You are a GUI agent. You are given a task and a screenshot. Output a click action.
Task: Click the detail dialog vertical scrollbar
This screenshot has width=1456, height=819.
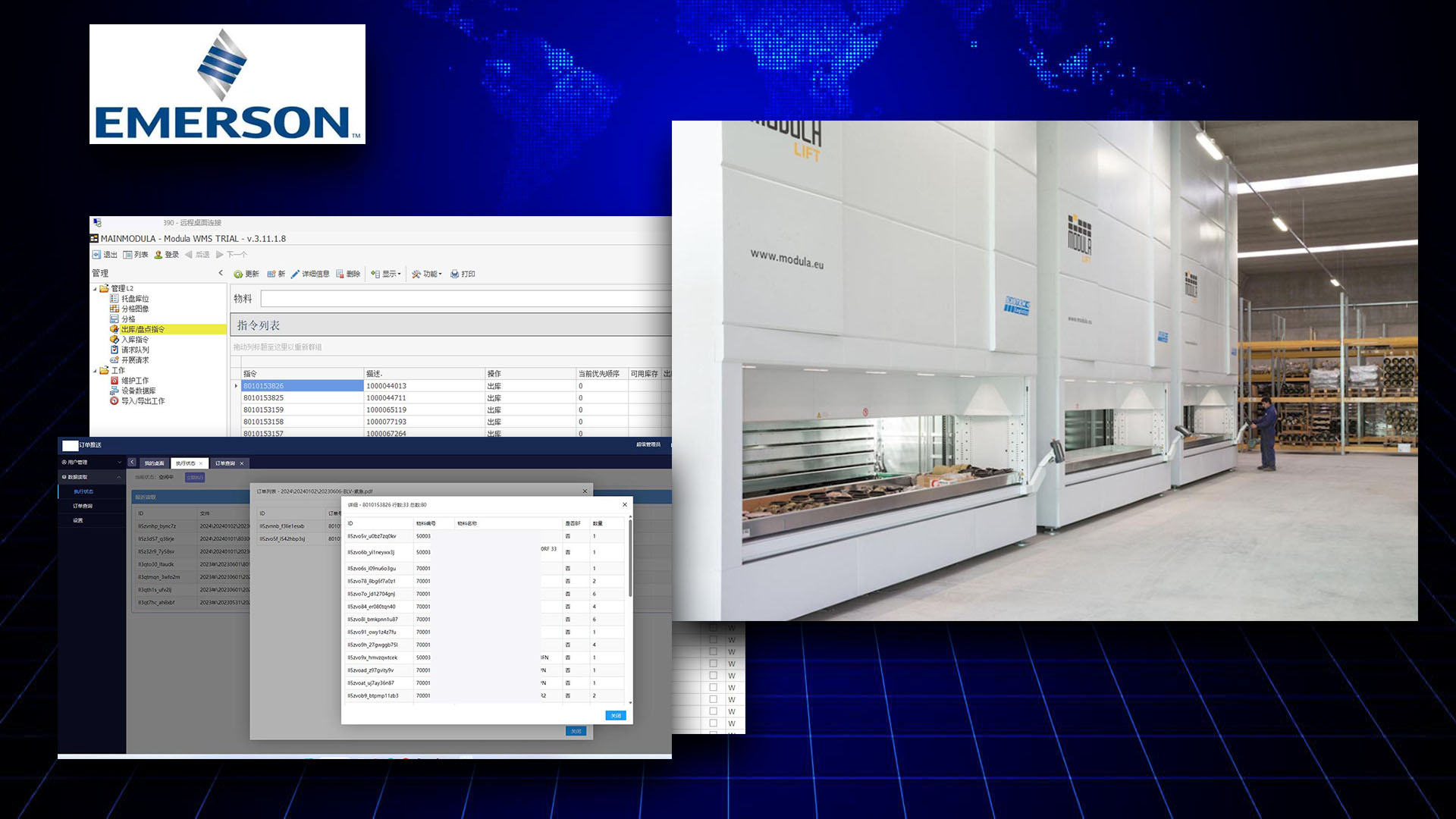[630, 557]
